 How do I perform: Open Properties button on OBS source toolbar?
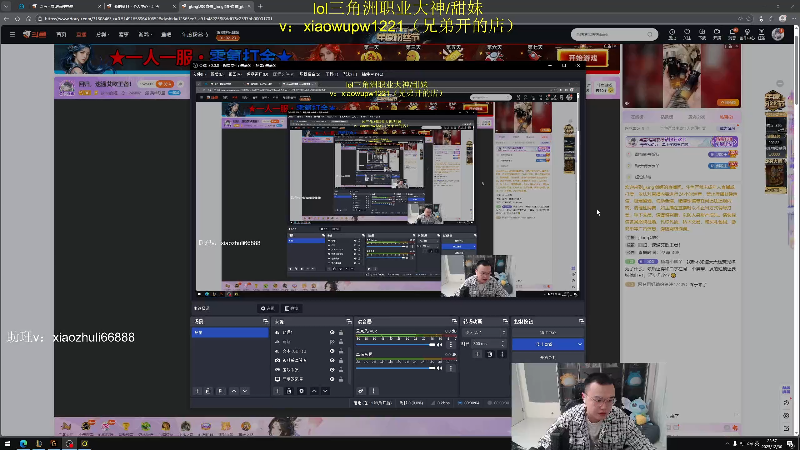(x=268, y=308)
